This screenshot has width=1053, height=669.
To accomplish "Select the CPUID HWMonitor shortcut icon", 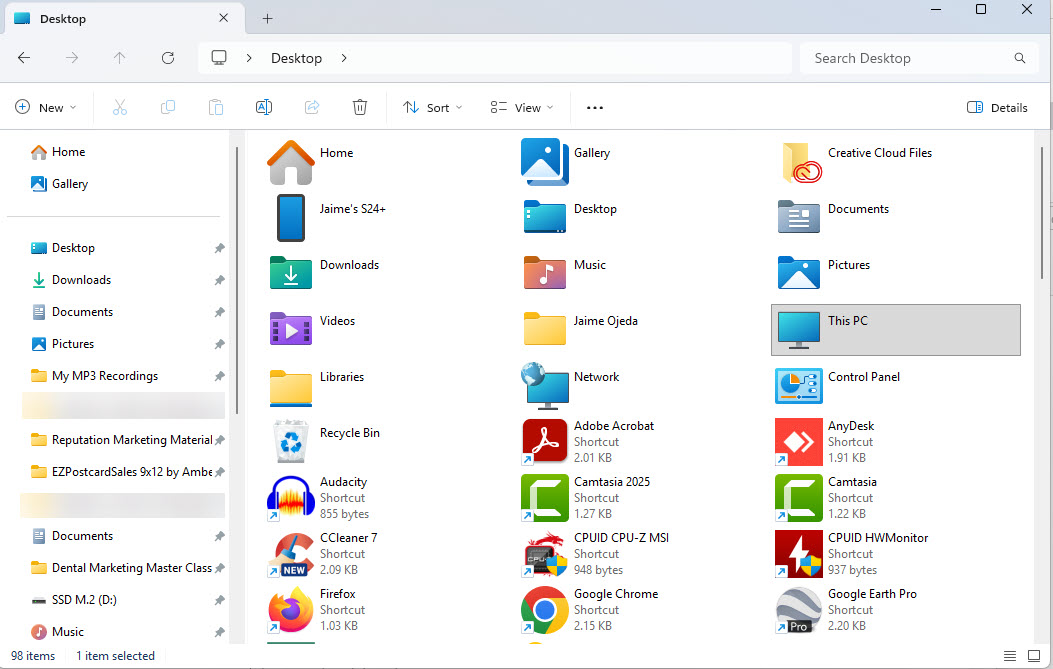I will point(798,554).
